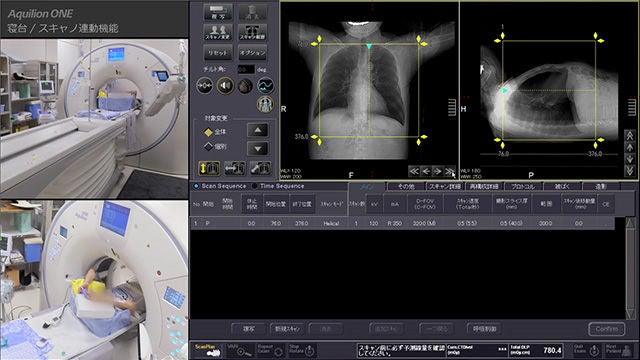Viewport: 640px width, 360px height.
Task: Select the lower dark diamond target option
Action: click(x=208, y=146)
